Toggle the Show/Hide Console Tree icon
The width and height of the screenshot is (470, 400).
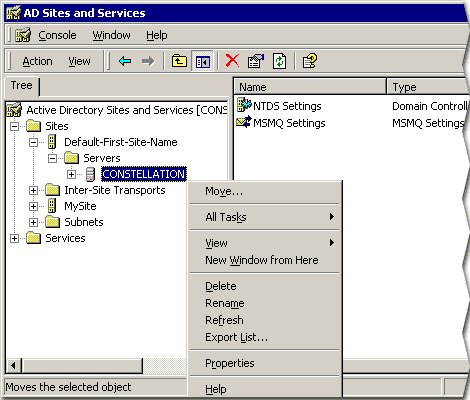[203, 61]
